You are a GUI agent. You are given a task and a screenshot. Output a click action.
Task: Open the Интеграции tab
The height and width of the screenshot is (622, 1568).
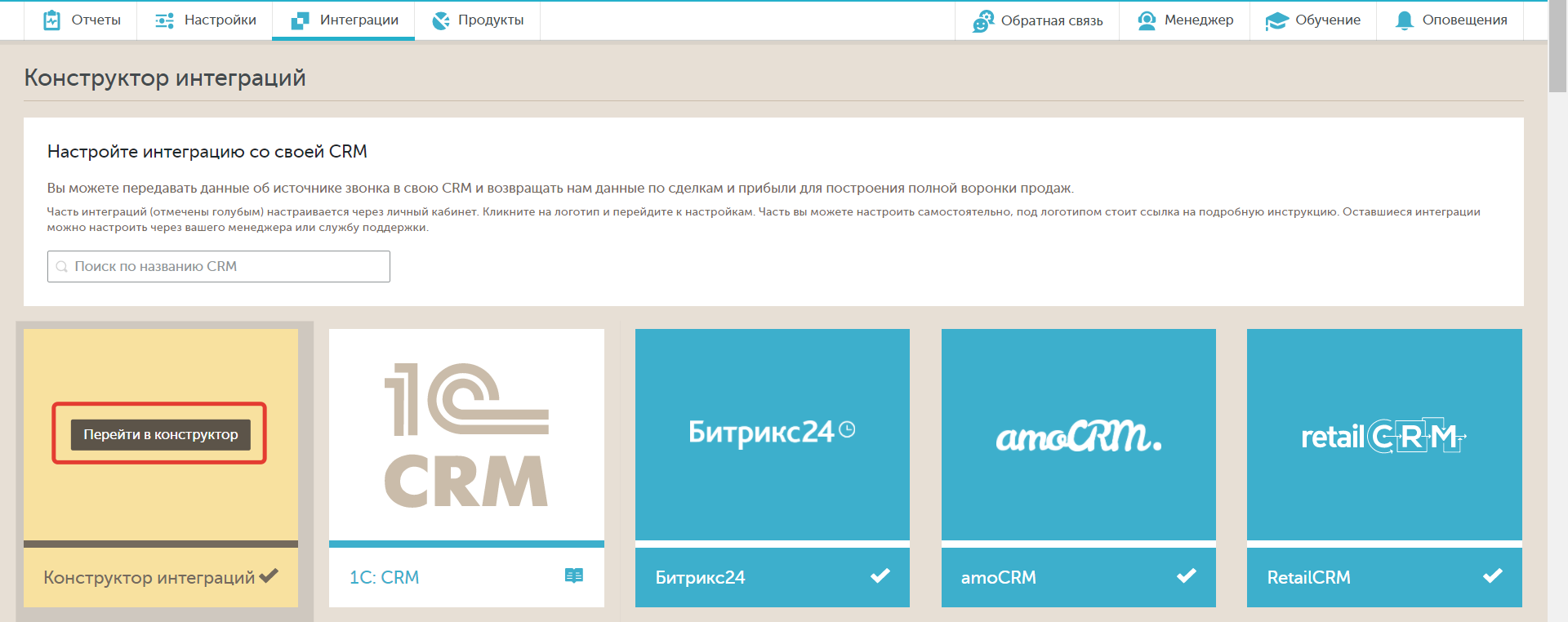pyautogui.click(x=344, y=20)
